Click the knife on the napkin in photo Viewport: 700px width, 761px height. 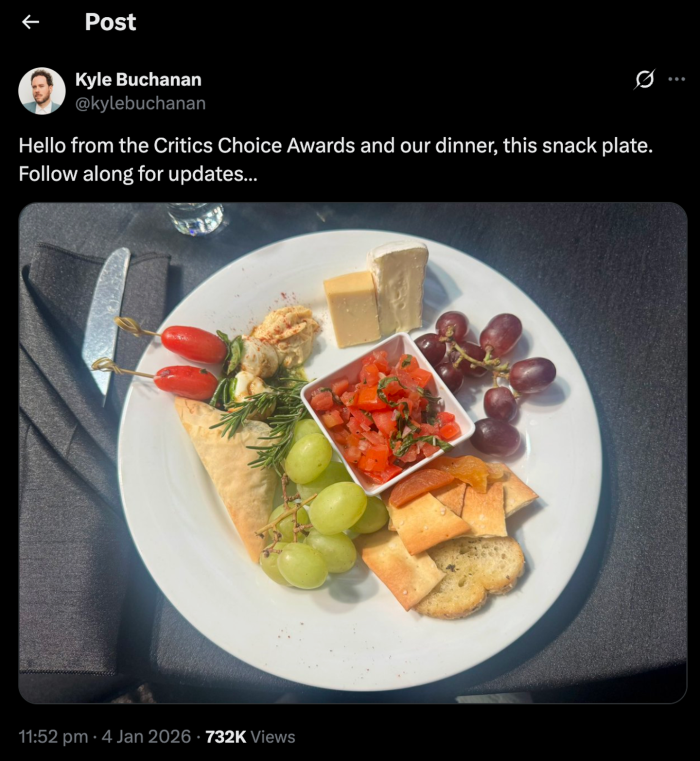point(106,324)
